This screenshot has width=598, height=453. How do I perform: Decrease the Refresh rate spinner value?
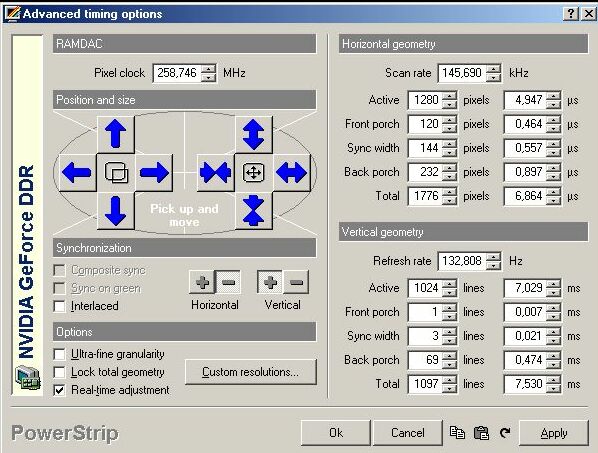(x=494, y=265)
